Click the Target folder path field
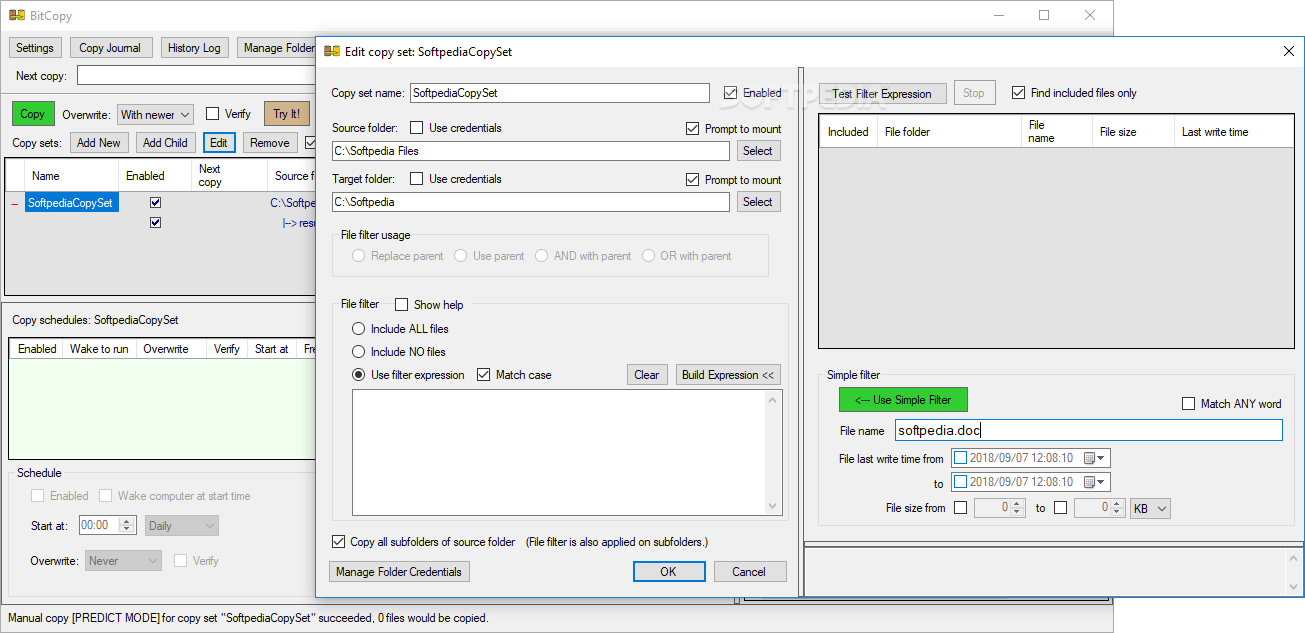Viewport: 1305px width, 633px height. [531, 202]
